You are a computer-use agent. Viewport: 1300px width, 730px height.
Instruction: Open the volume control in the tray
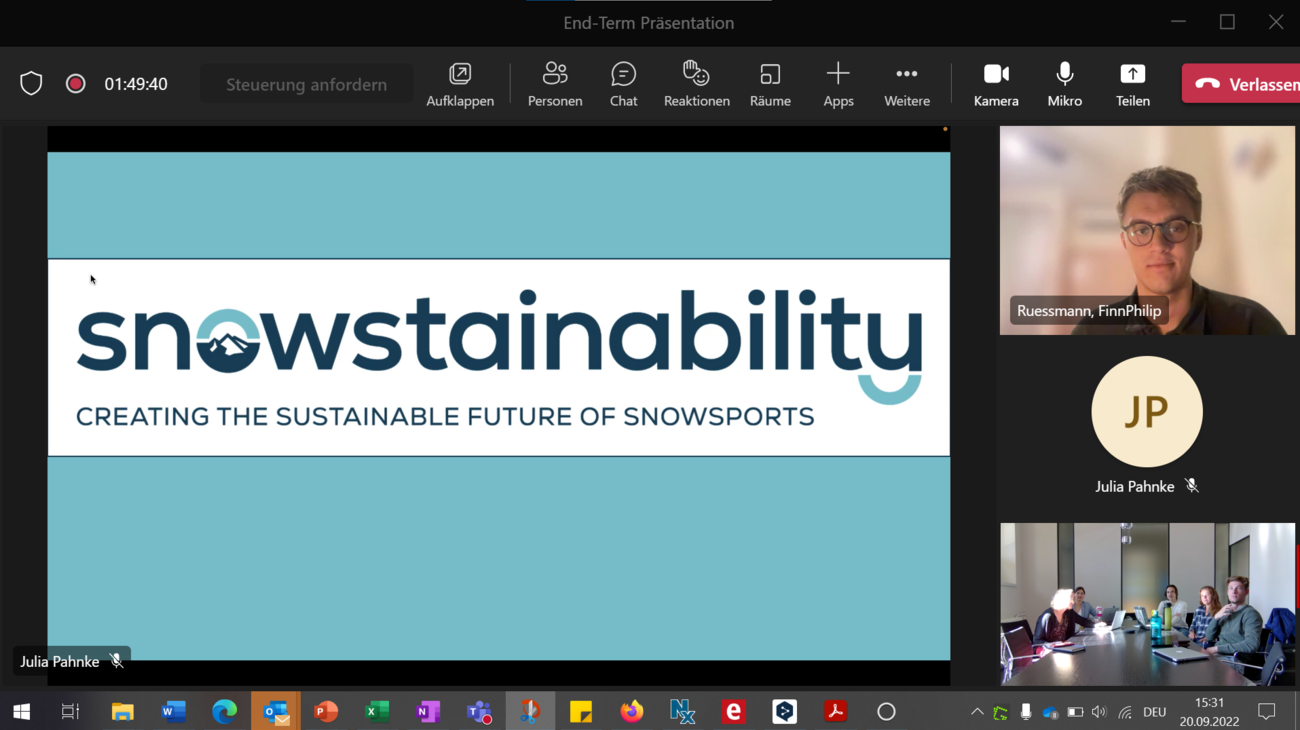click(1099, 713)
